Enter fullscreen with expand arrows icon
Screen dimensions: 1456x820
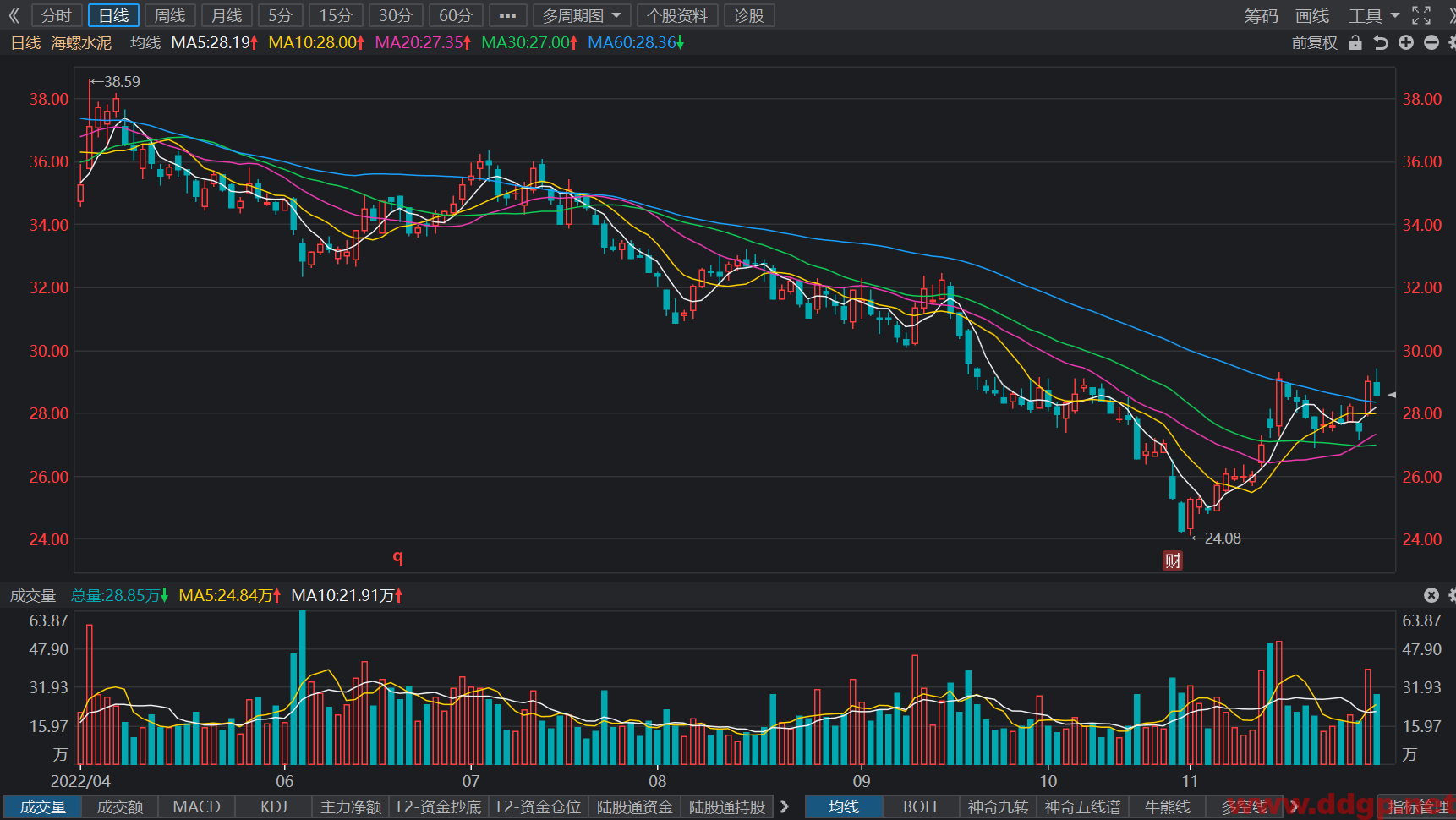(x=1421, y=15)
